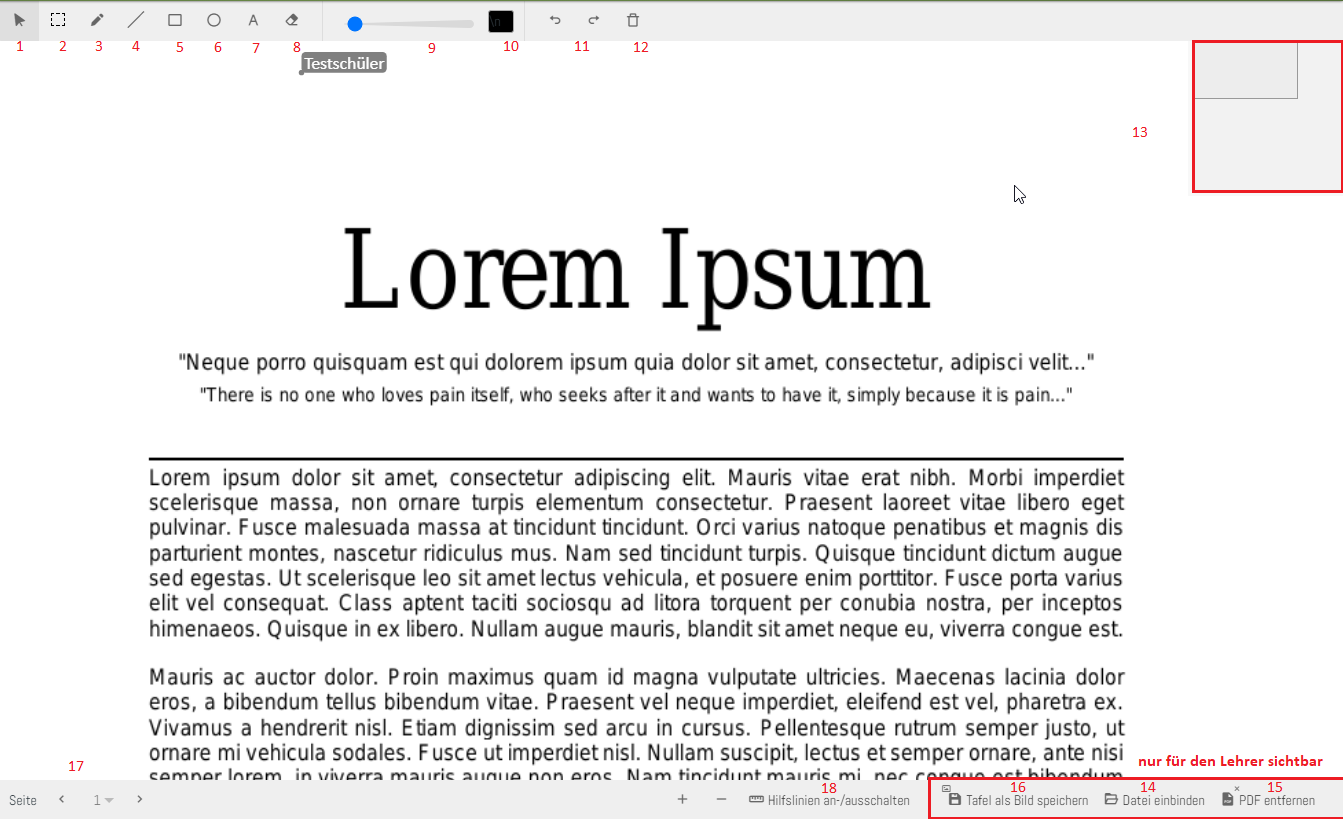The height and width of the screenshot is (819, 1343).
Task: Open the black color picker swatch
Action: (x=501, y=21)
